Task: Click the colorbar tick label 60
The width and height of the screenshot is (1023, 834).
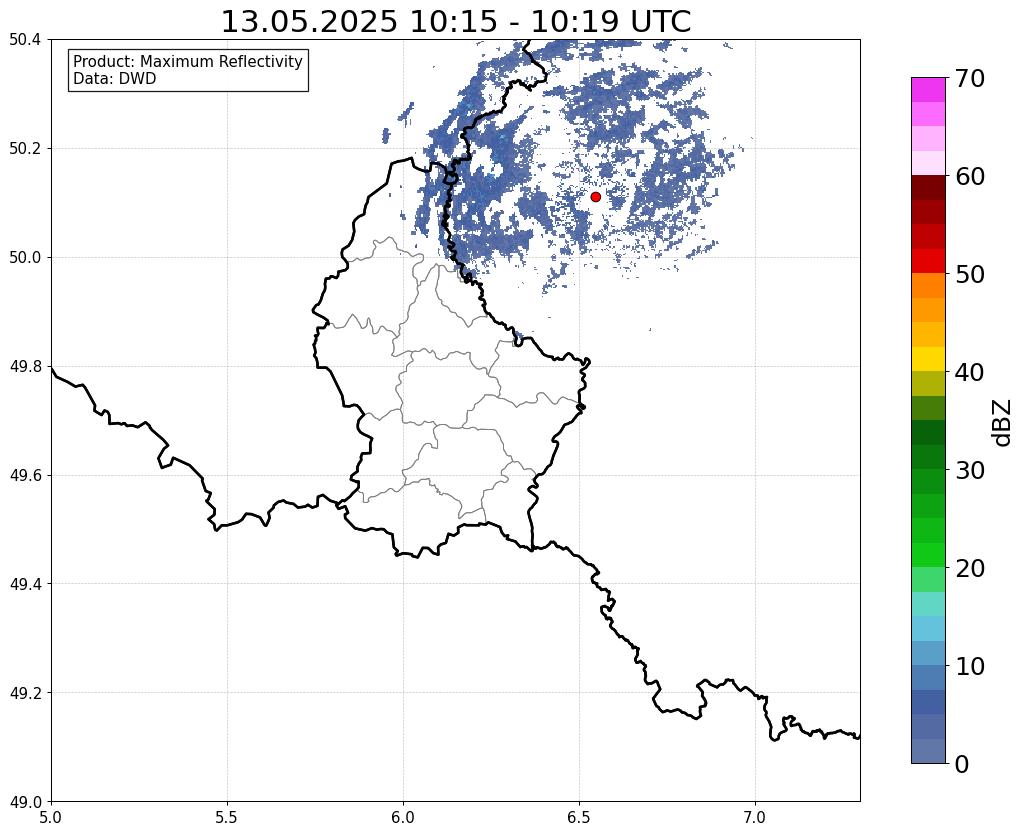Action: (x=970, y=176)
